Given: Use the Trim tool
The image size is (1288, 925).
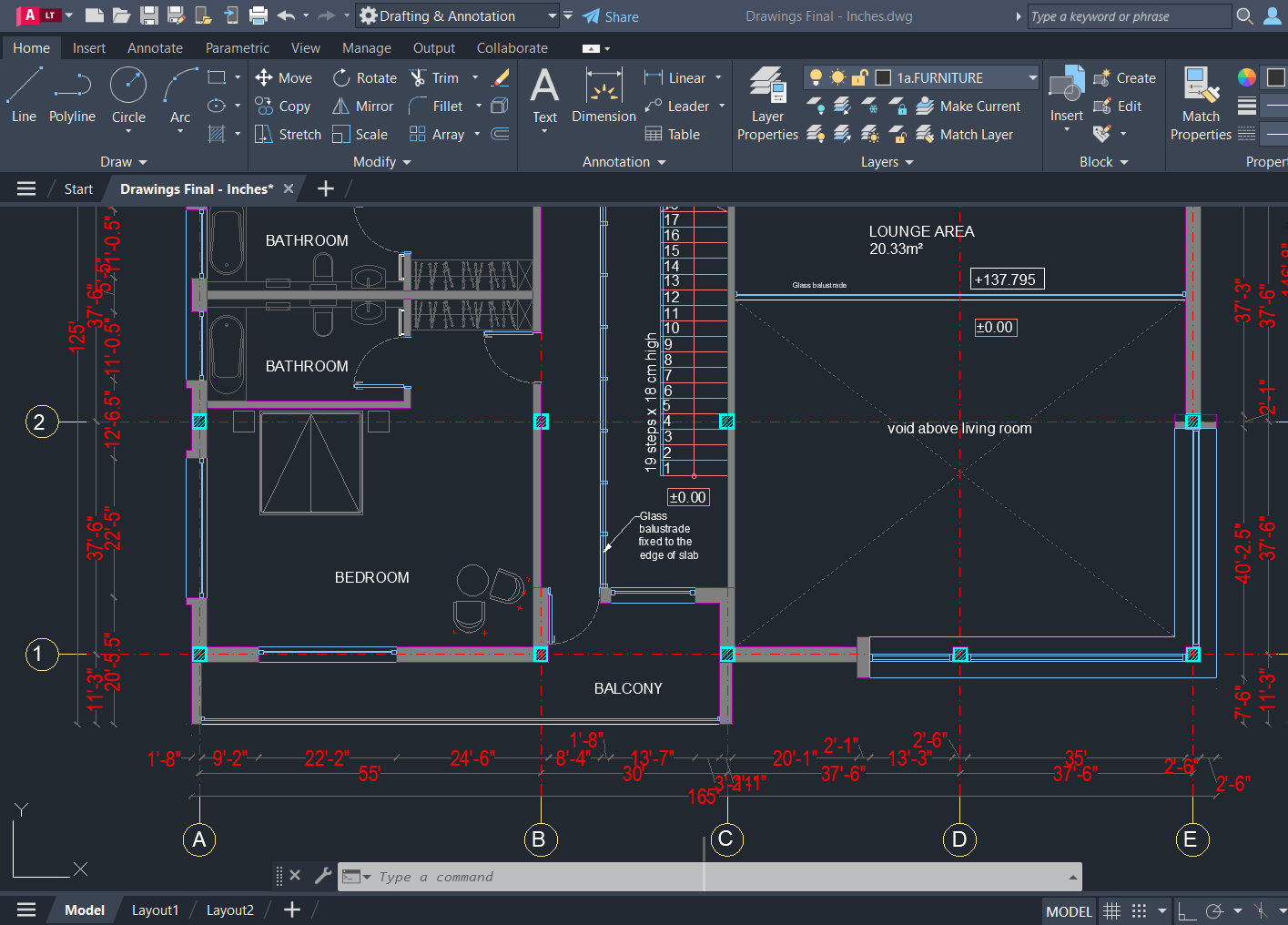Looking at the screenshot, I should coord(434,78).
